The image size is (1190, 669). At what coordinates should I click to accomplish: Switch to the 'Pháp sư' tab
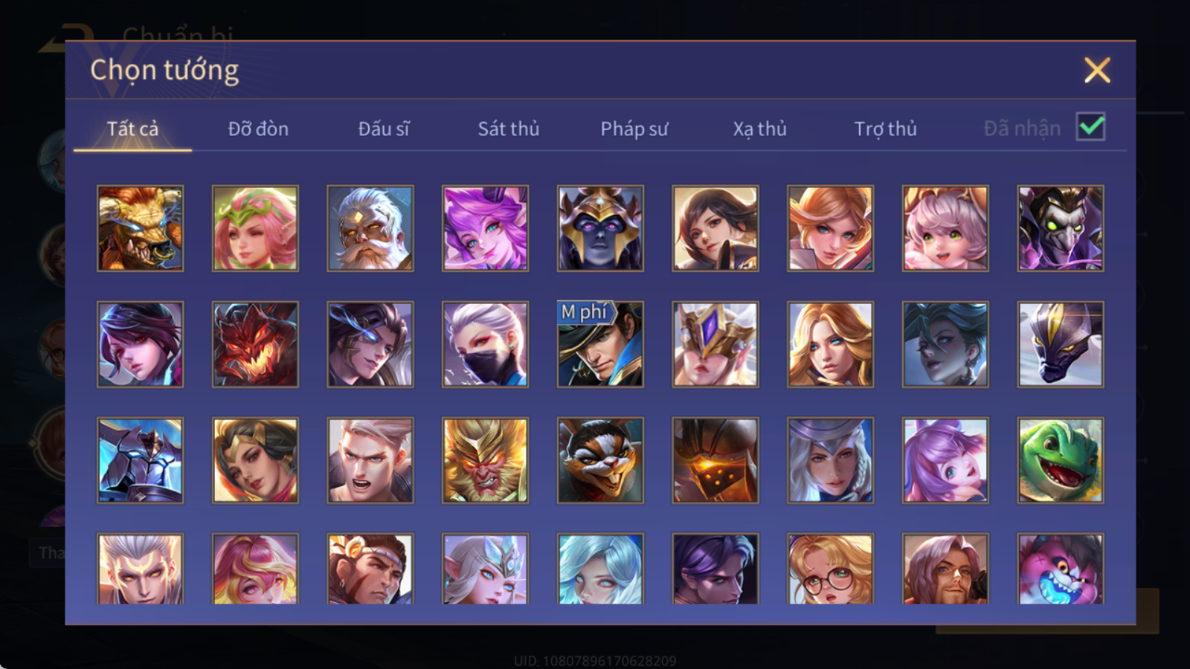[x=634, y=129]
